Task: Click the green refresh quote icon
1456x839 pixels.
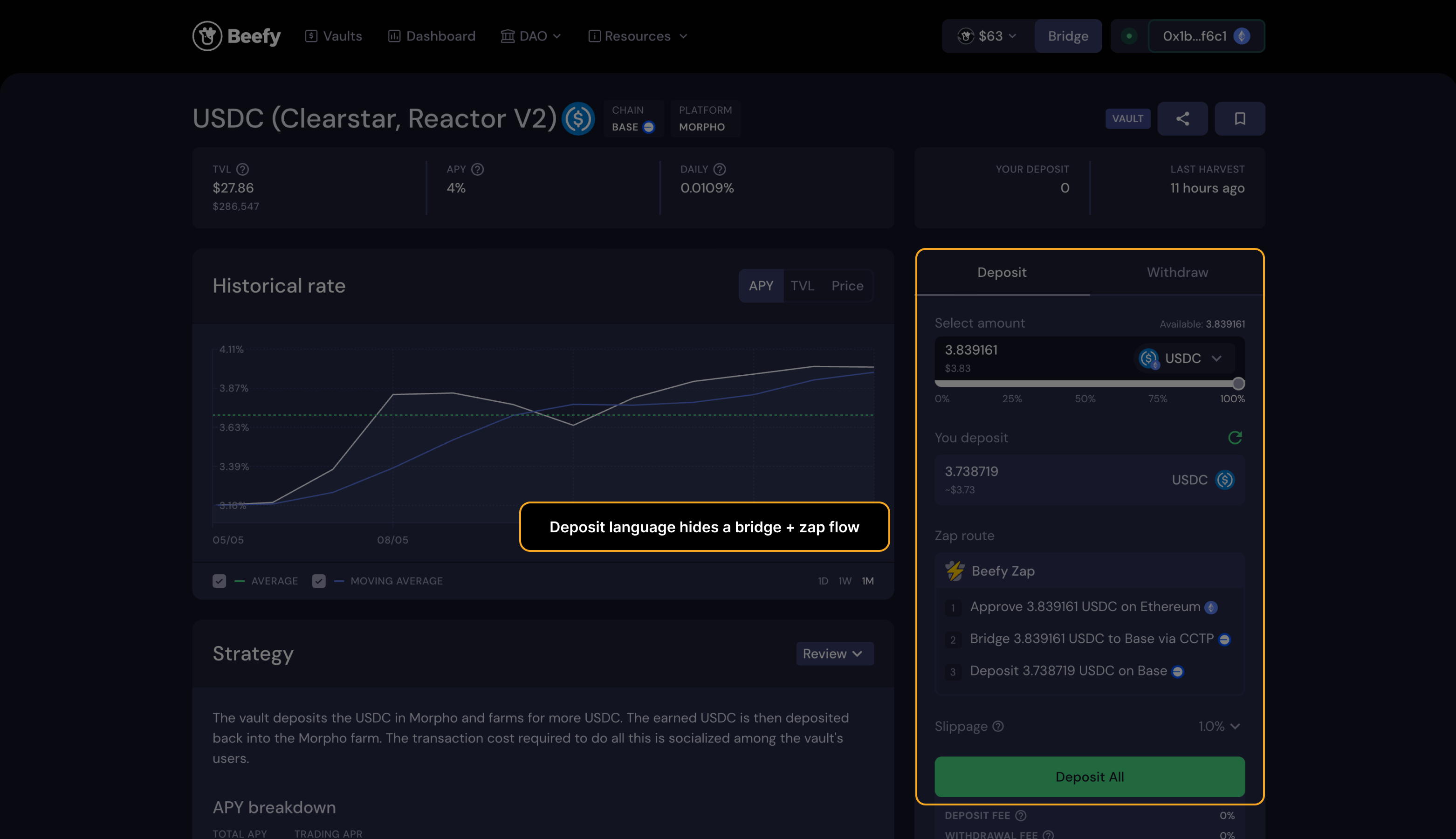Action: [x=1235, y=438]
